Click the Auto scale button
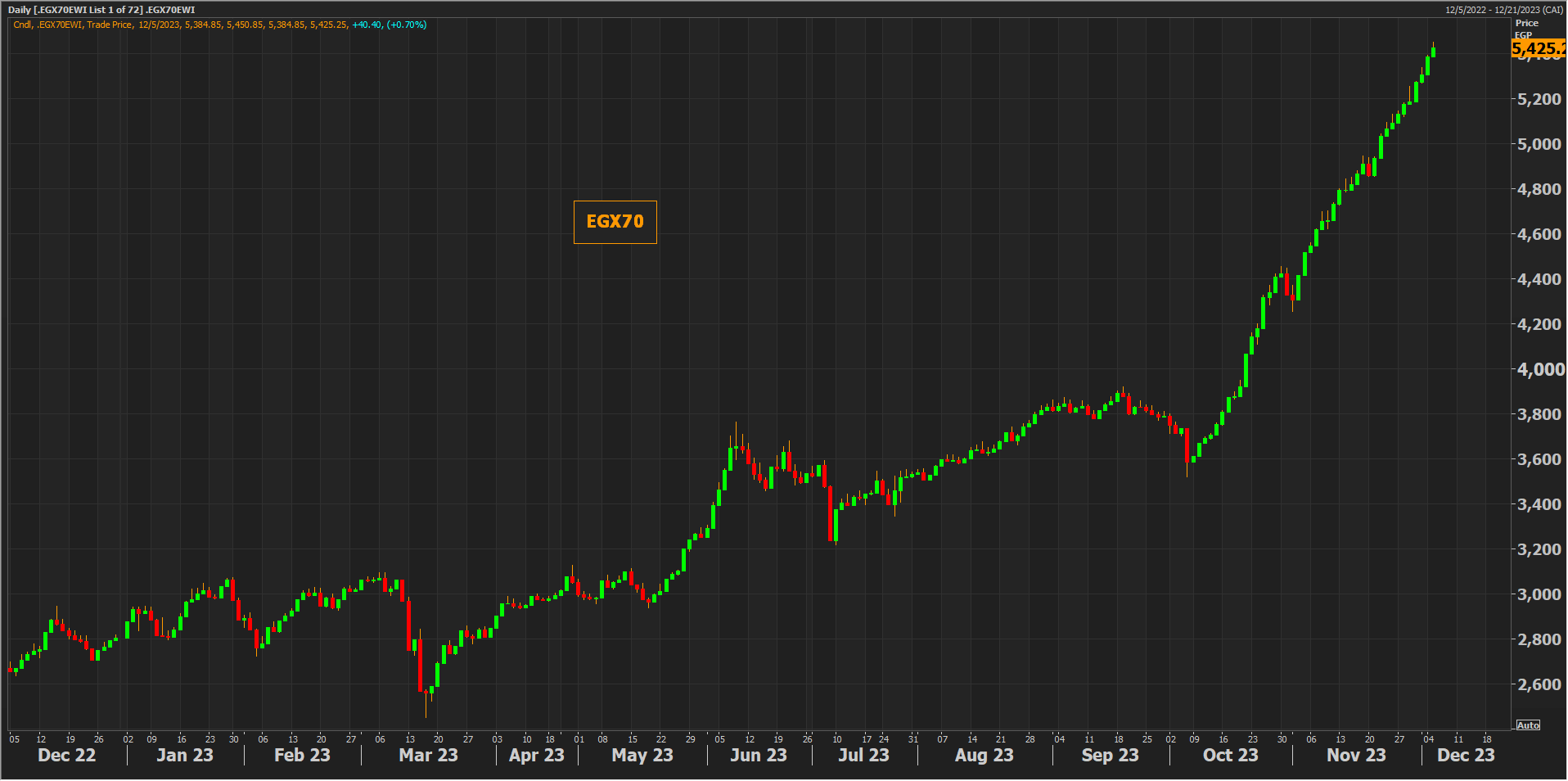1568x781 pixels. 1528,725
